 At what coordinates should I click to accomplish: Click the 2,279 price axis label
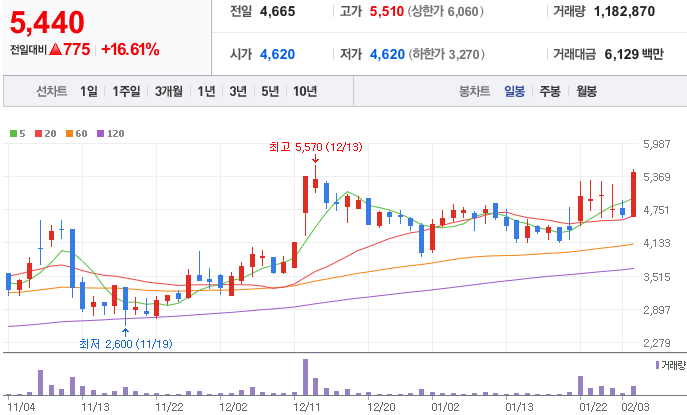657,343
